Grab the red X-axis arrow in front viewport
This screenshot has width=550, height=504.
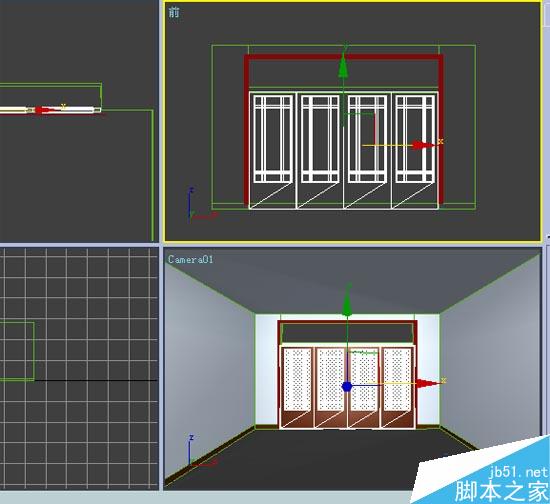click(424, 145)
